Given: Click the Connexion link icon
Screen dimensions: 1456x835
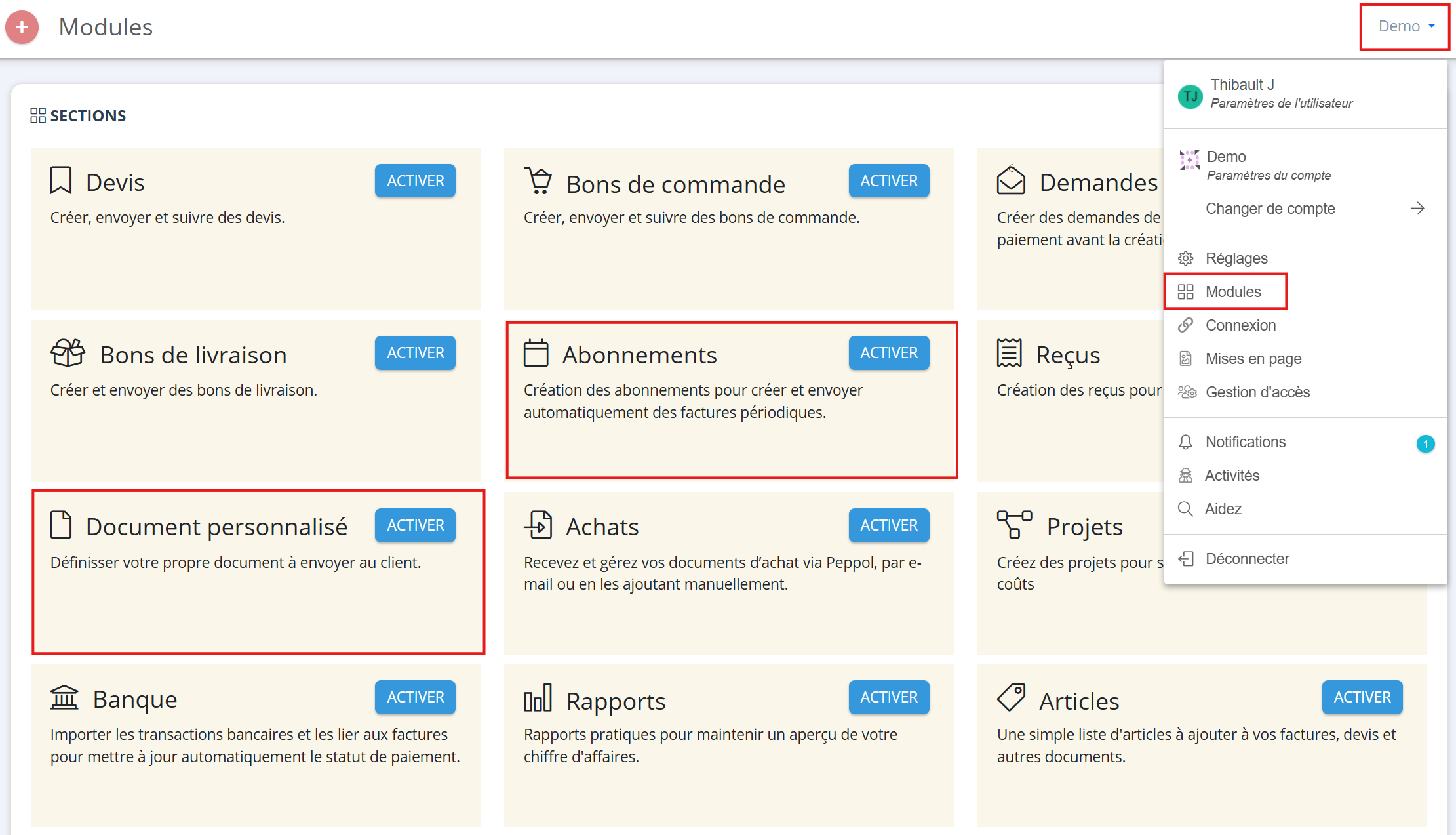Looking at the screenshot, I should coord(1186,325).
